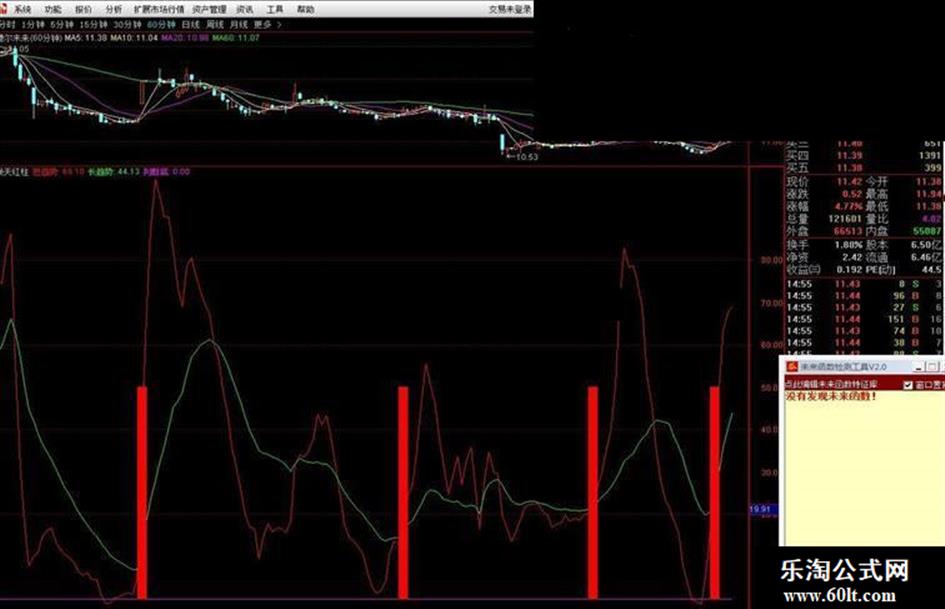Screen dimensions: 945x609
Task: Click the 买四 11.39 bid row
Action: [x=864, y=156]
